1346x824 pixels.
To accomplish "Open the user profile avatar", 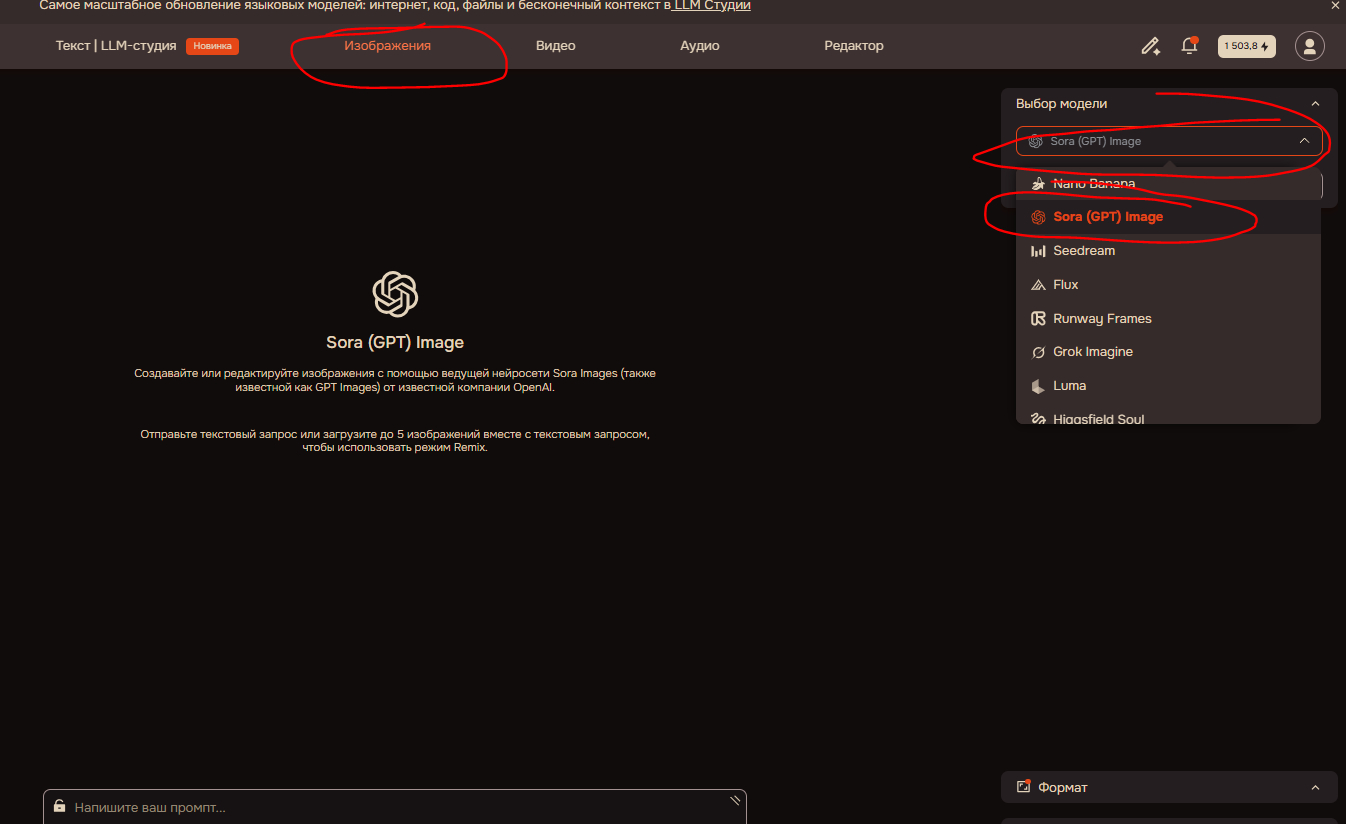I will tap(1310, 46).
